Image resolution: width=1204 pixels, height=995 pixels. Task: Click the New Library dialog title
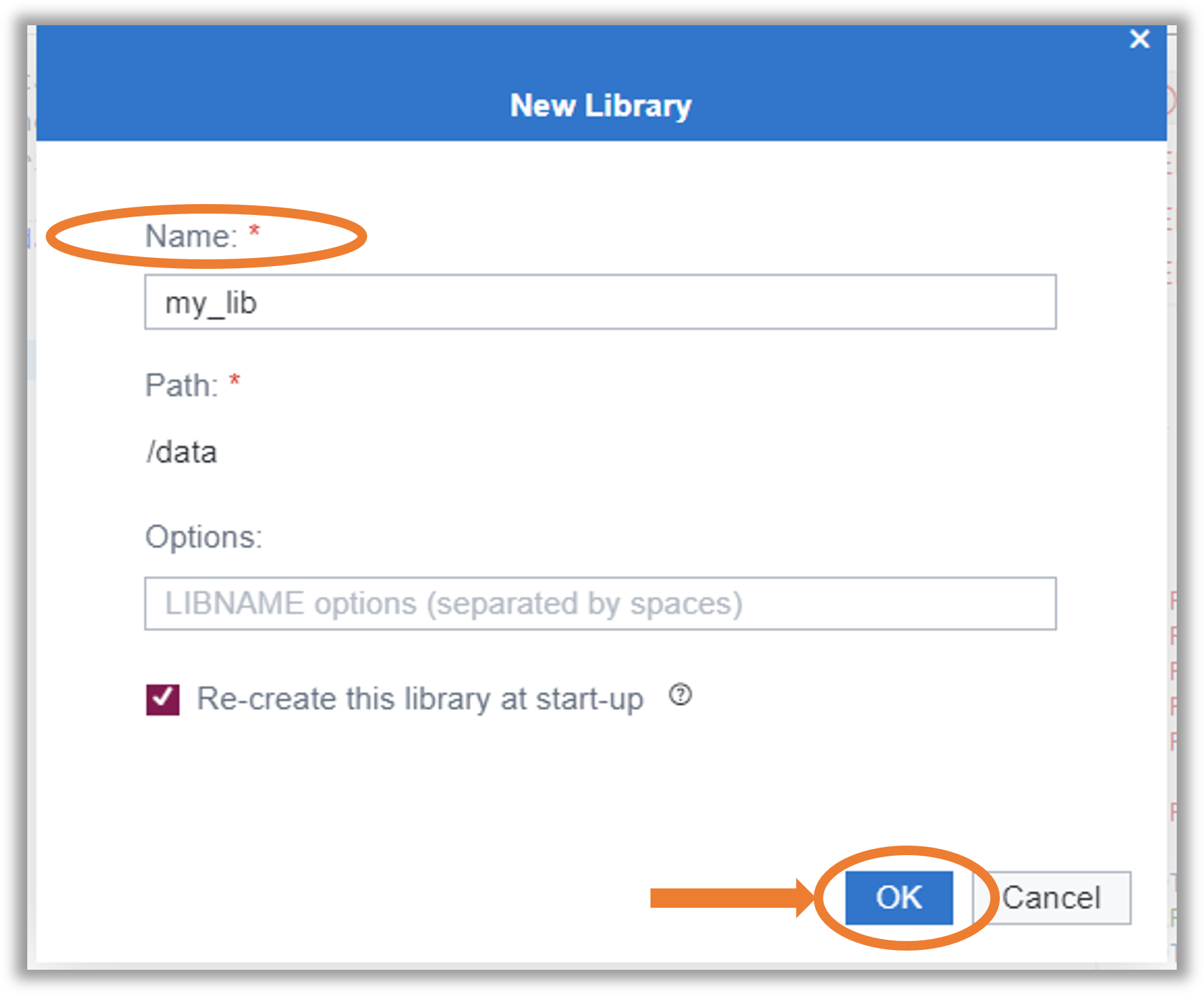pos(601,104)
